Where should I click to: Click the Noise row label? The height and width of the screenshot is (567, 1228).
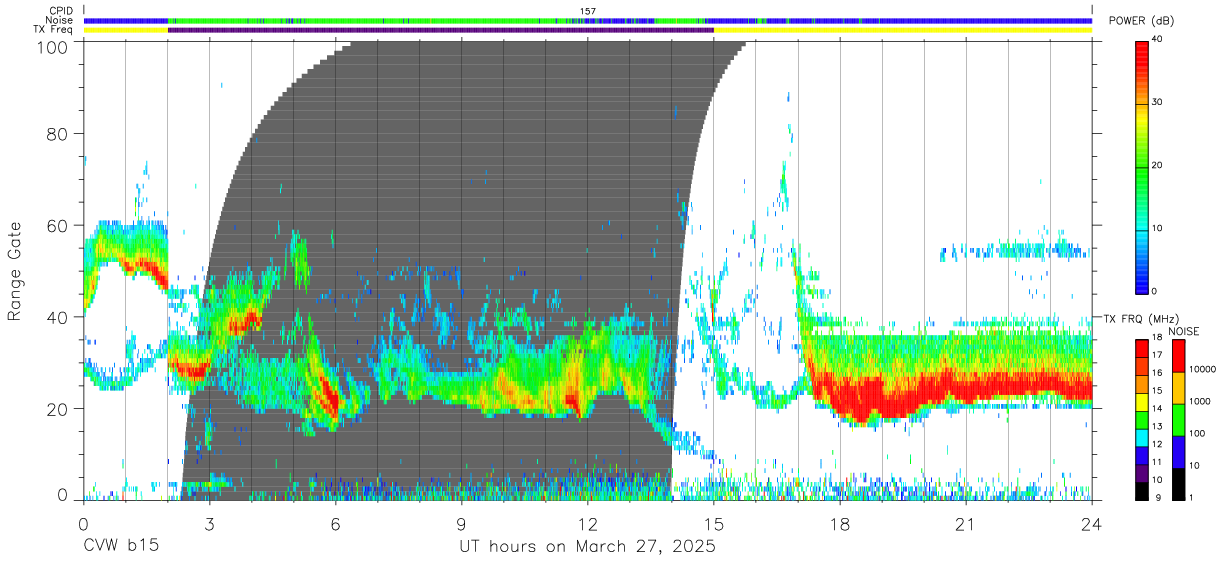pos(59,20)
